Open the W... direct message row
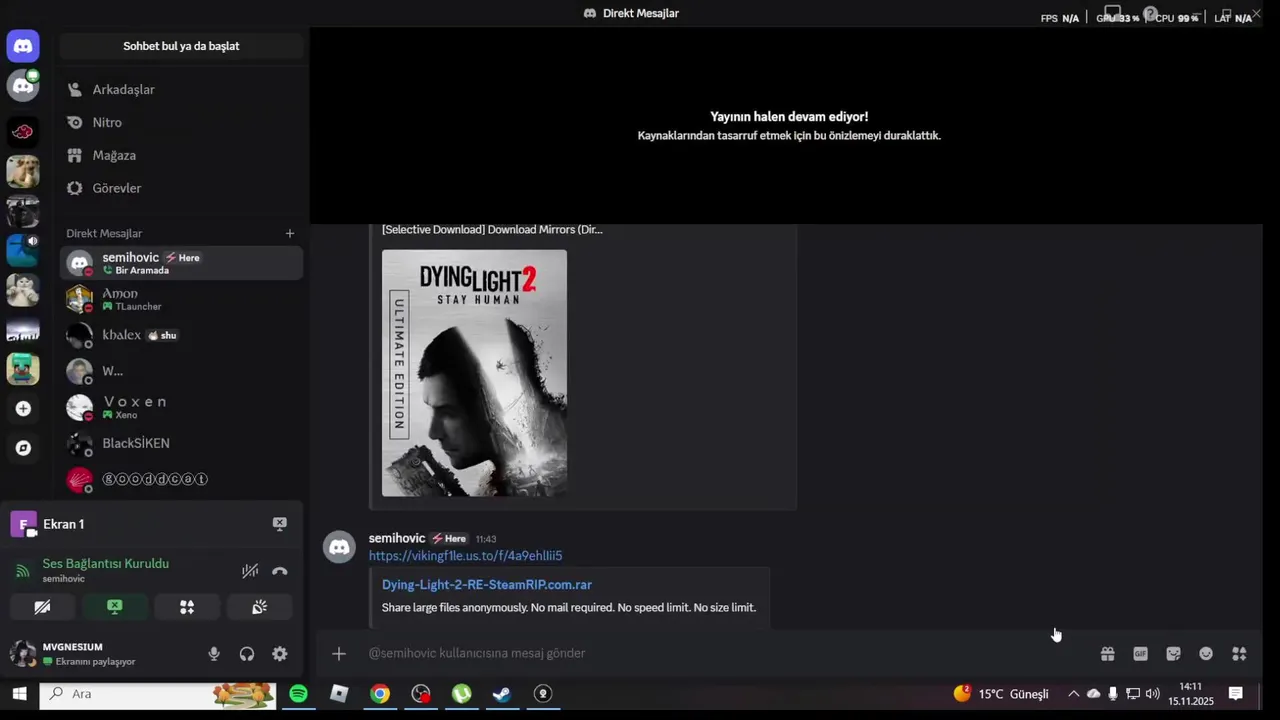The image size is (1280, 720). coord(181,371)
